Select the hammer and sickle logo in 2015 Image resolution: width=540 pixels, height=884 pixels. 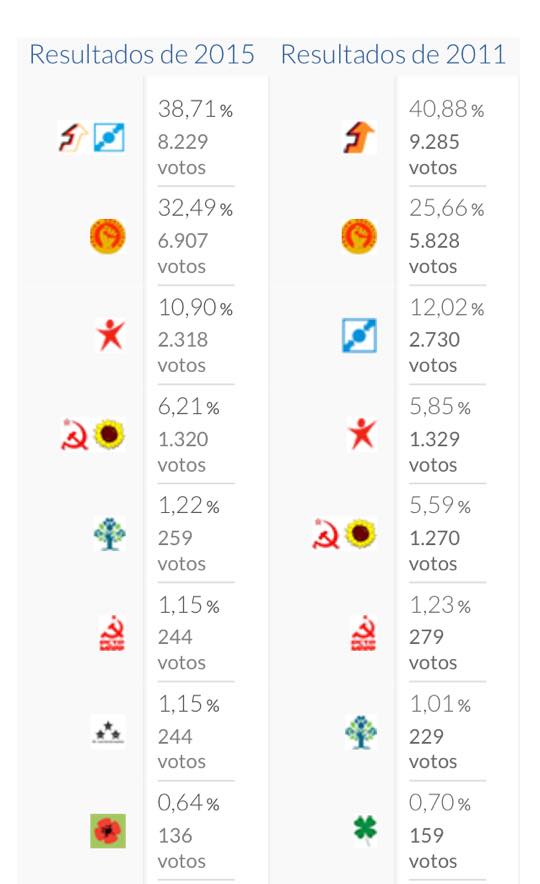pos(74,435)
